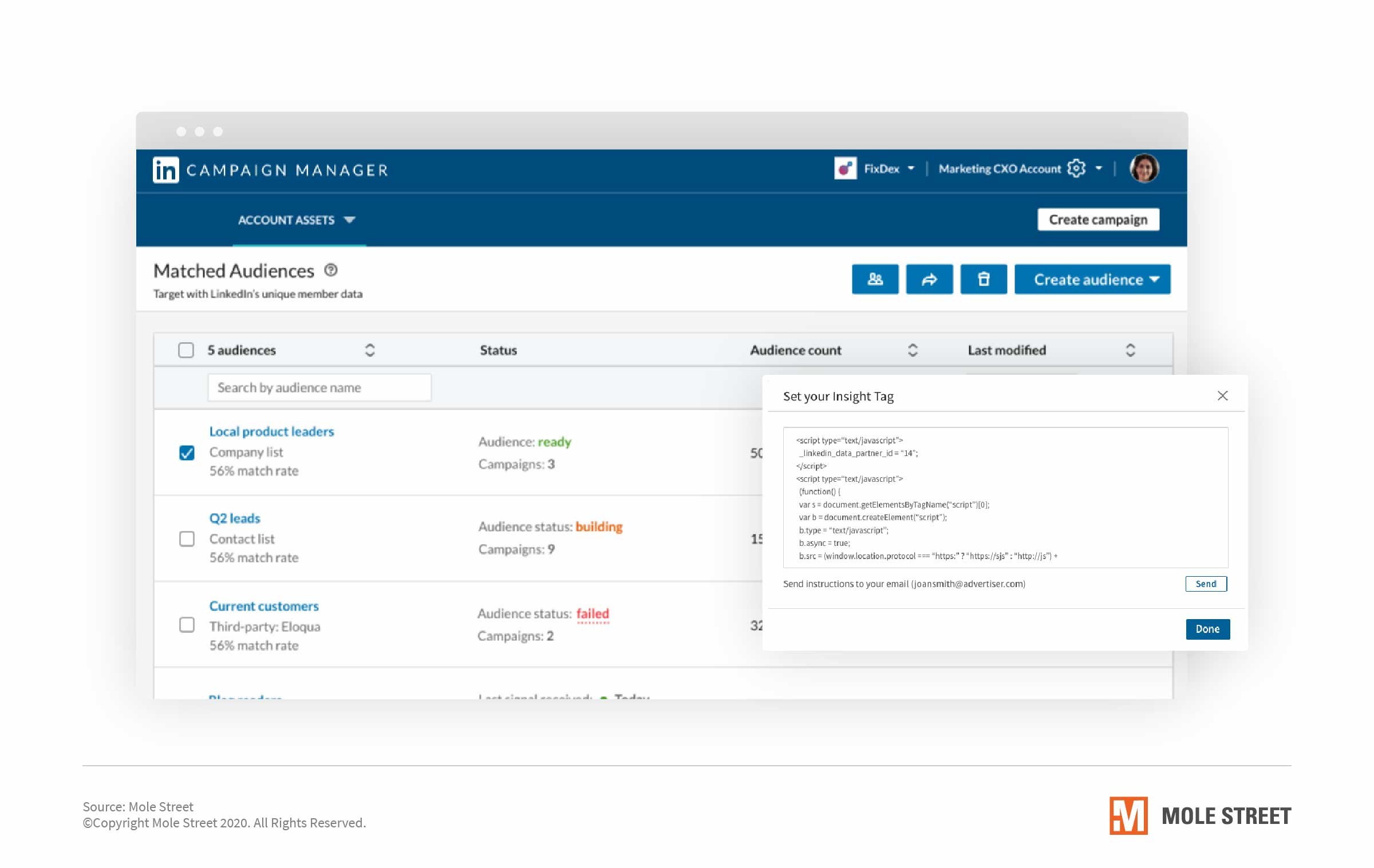The height and width of the screenshot is (868, 1374).
Task: Click the Search by audience name field
Action: click(x=319, y=387)
